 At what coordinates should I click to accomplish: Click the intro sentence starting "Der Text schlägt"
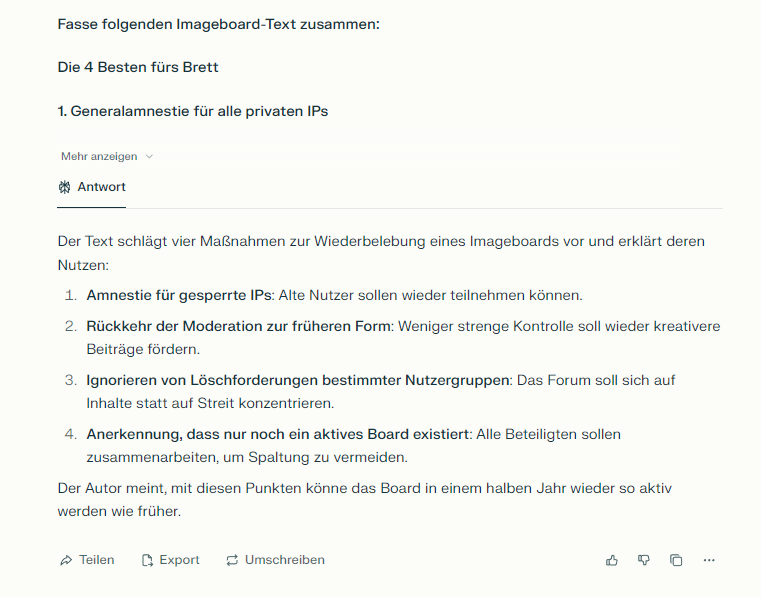point(380,242)
